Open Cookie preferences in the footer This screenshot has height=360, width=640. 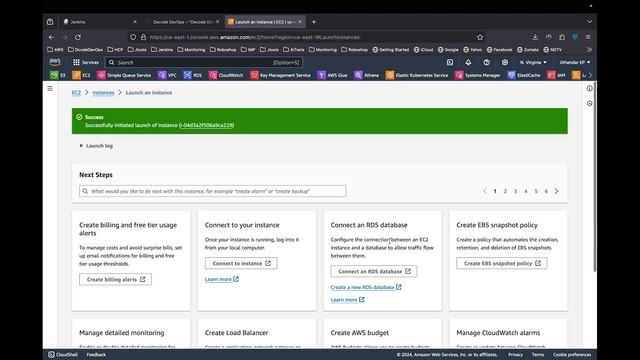click(572, 354)
